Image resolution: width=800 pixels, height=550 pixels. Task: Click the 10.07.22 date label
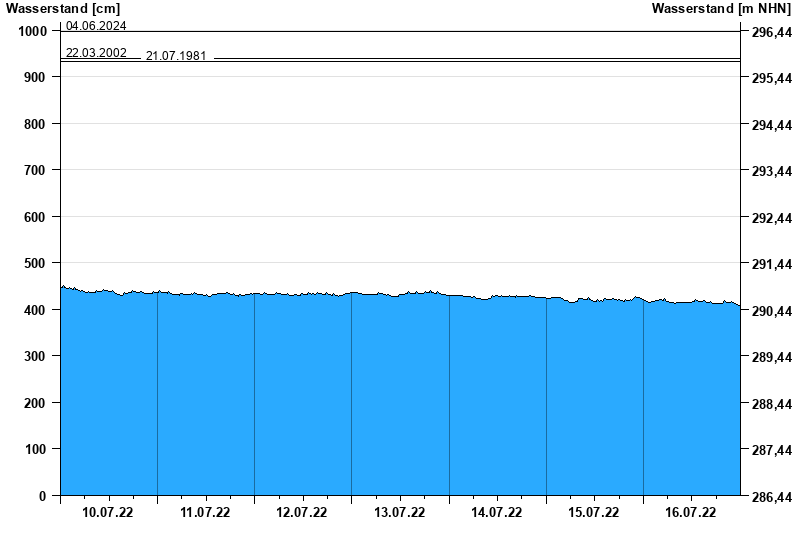pos(108,512)
